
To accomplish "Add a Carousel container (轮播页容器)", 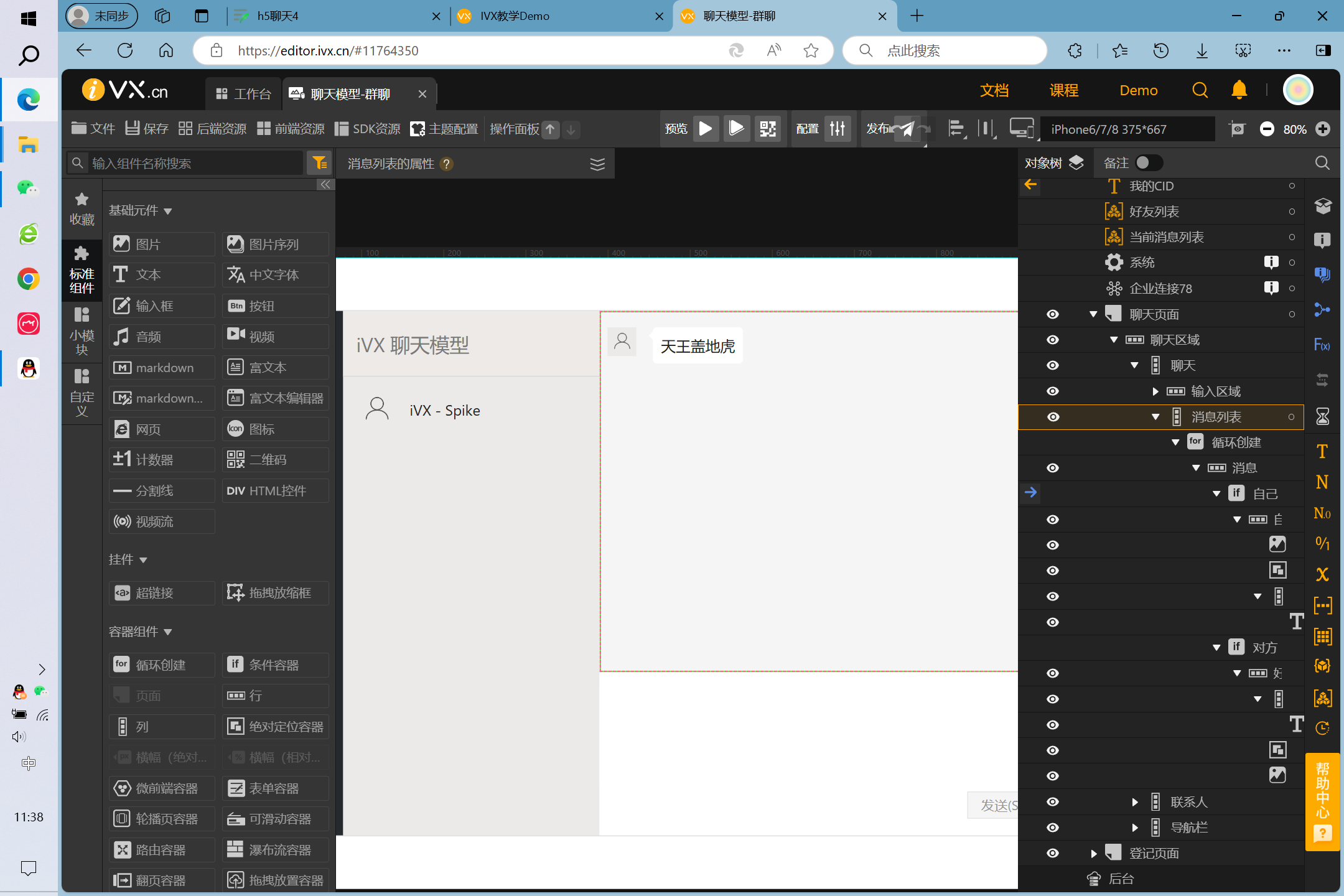I will (162, 819).
